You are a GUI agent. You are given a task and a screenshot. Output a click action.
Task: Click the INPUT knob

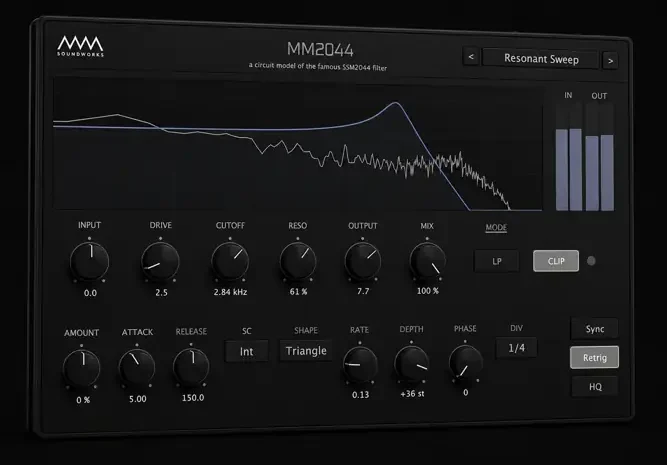tap(90, 262)
